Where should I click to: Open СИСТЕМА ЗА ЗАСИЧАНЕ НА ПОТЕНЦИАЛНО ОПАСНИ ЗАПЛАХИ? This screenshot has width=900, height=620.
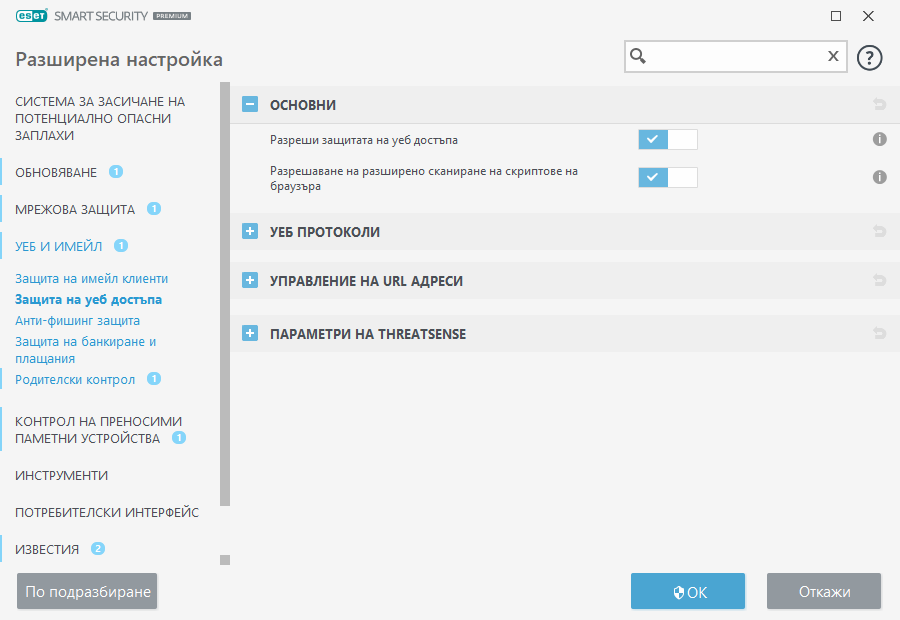coord(100,118)
